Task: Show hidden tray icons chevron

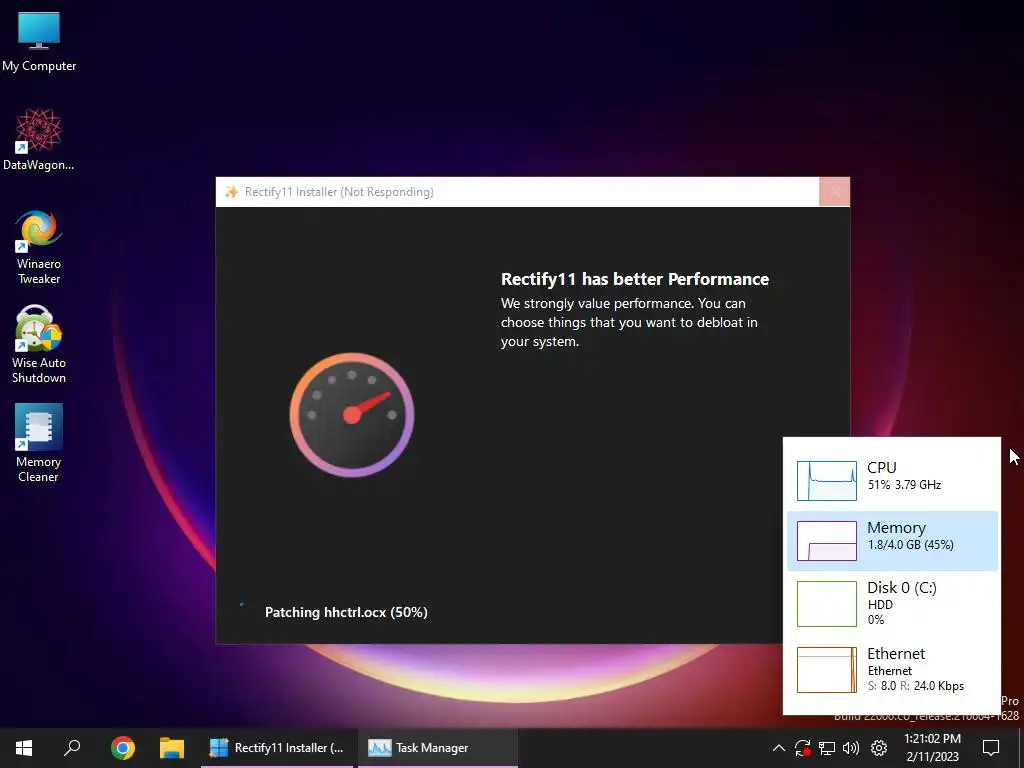Action: pyautogui.click(x=778, y=748)
